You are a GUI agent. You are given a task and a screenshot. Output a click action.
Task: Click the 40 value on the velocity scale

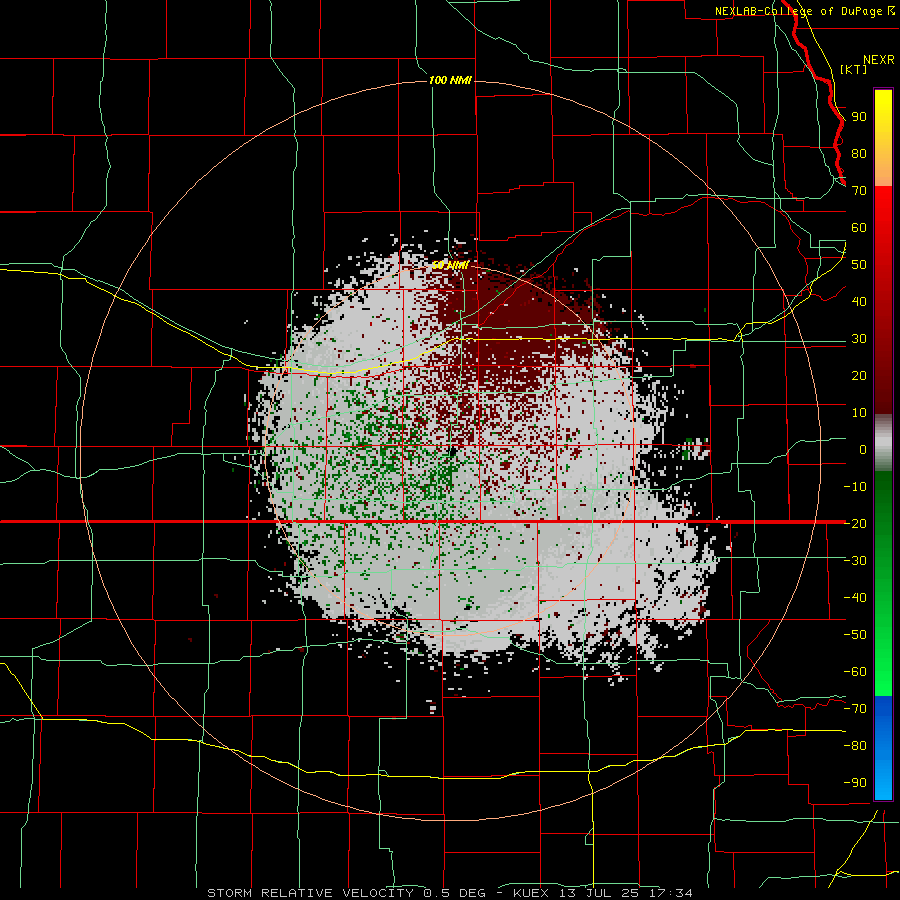[x=859, y=301]
